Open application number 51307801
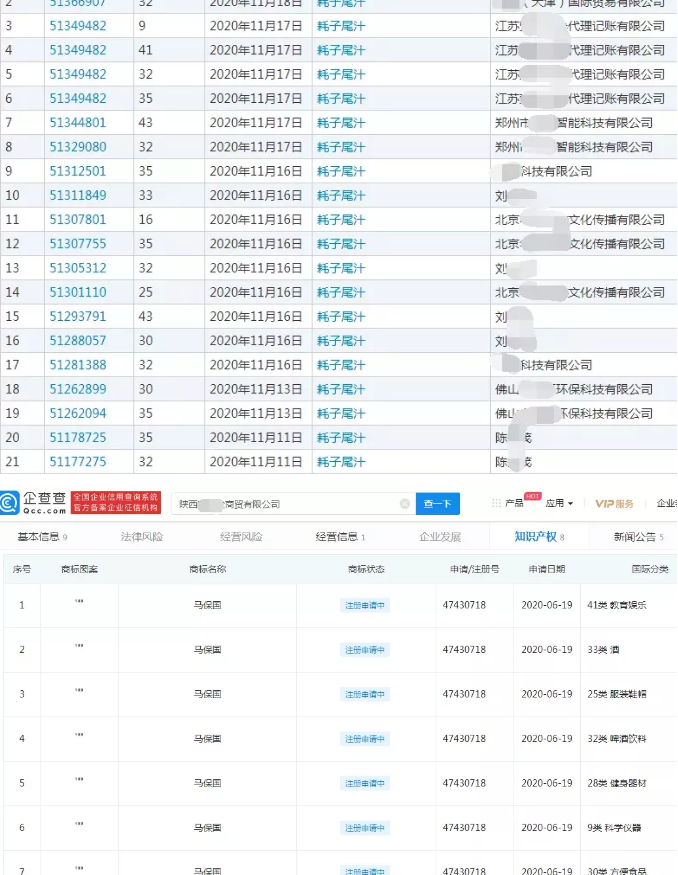 pyautogui.click(x=78, y=219)
